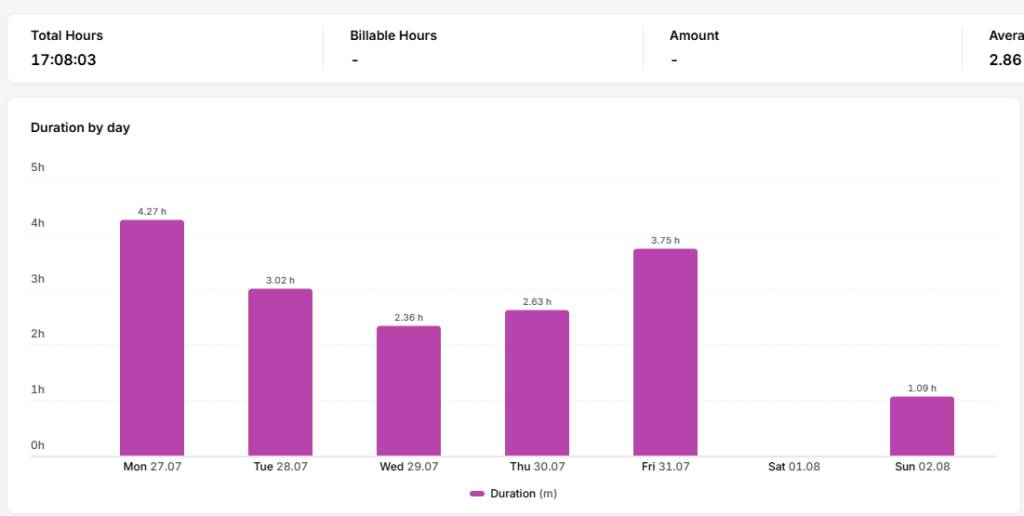Image resolution: width=1024 pixels, height=516 pixels.
Task: Toggle the Duration legend color swatch
Action: coord(477,494)
